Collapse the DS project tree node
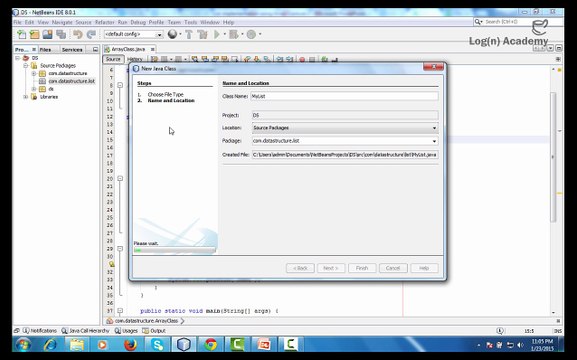Image resolution: width=577 pixels, height=360 pixels. (x=17, y=58)
